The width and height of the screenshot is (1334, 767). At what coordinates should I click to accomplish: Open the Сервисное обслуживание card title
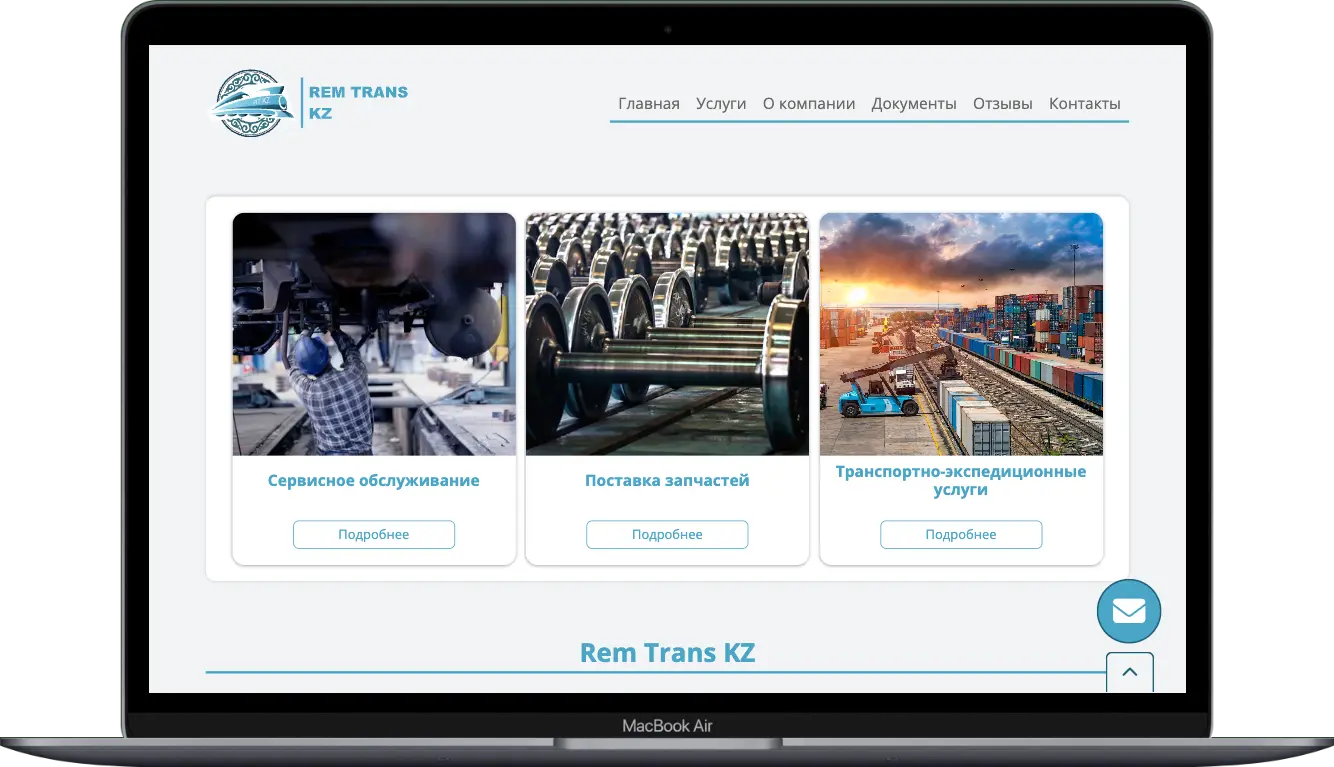374,481
